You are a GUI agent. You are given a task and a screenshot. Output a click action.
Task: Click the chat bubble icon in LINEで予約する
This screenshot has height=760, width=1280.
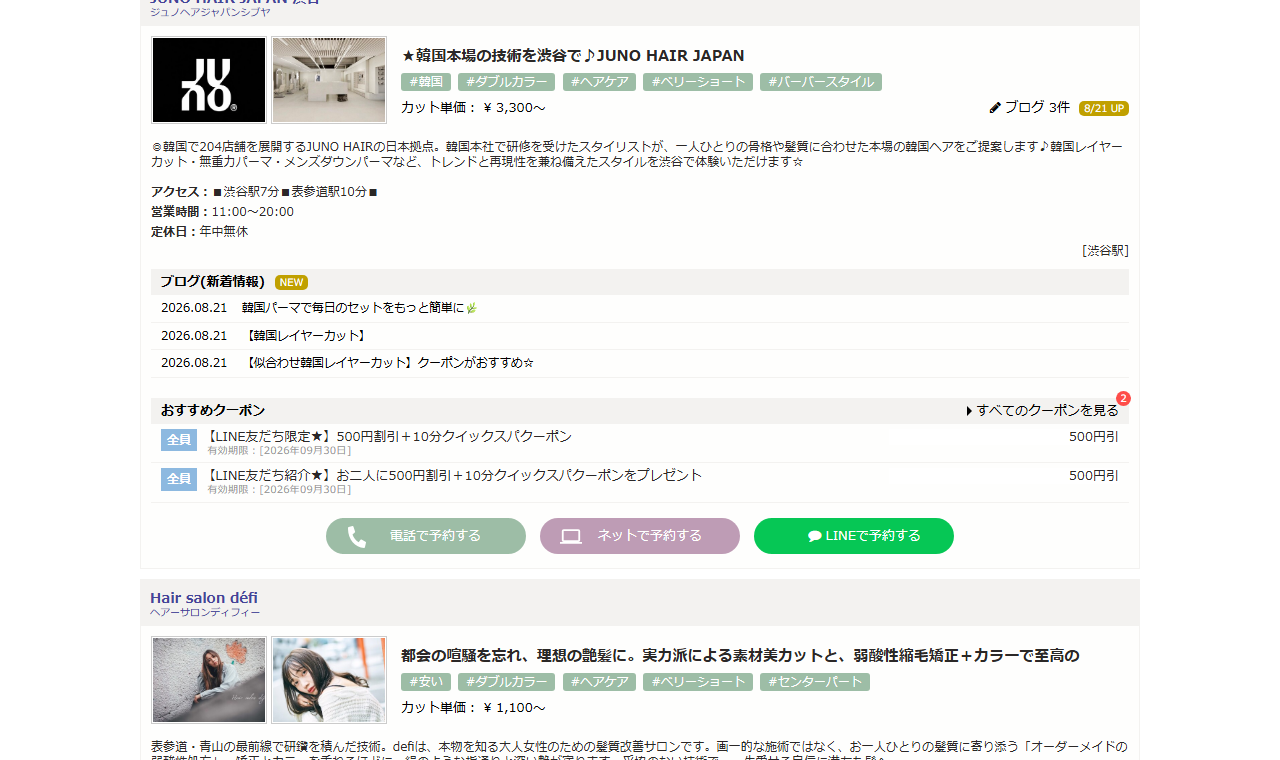coord(815,536)
